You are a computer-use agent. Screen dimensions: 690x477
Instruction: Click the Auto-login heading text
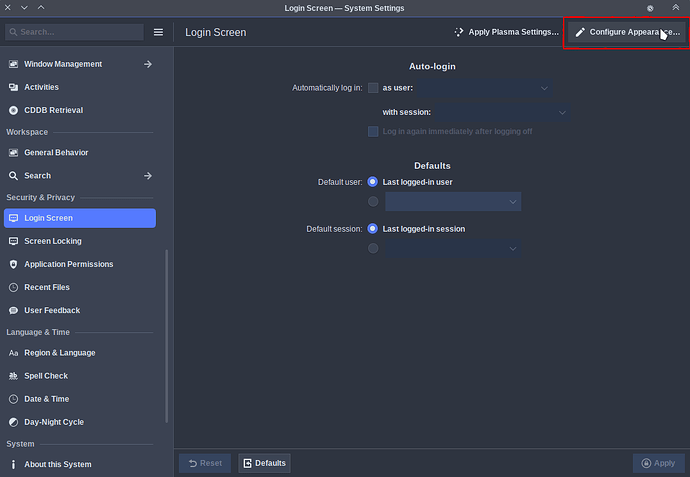[x=432, y=66]
